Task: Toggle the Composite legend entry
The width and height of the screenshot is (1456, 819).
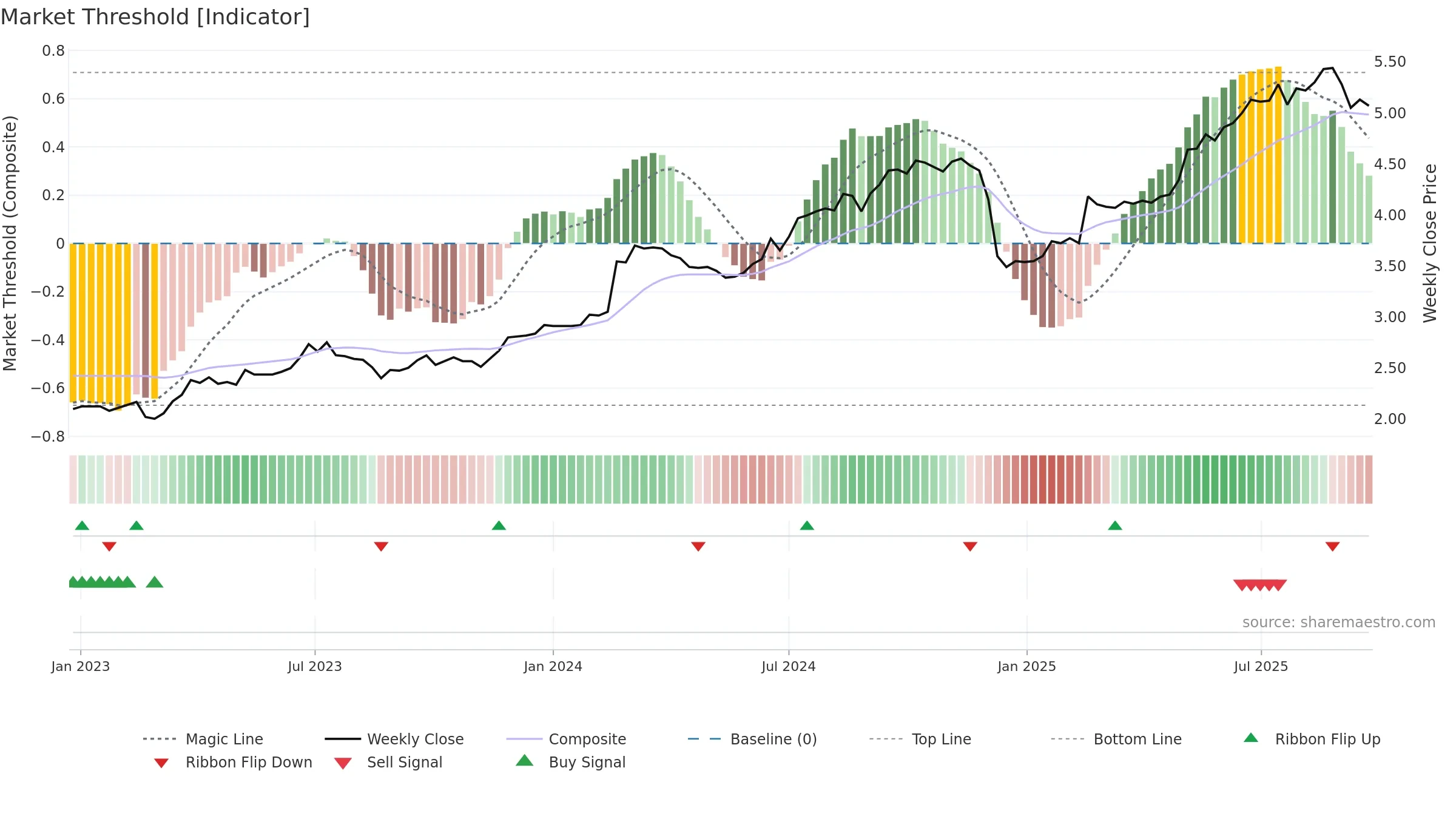Action: pyautogui.click(x=566, y=739)
